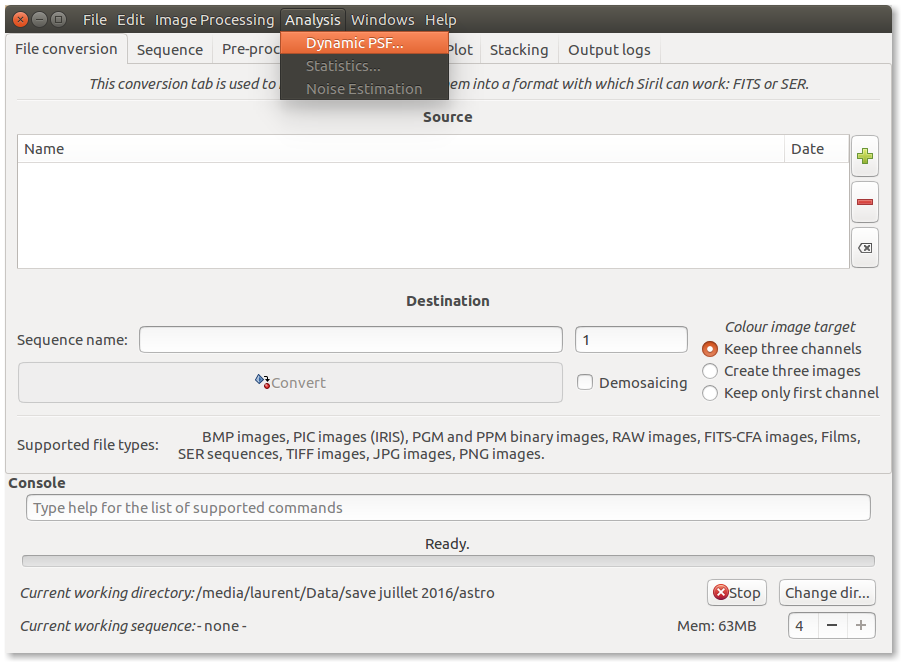Decrease thread count with minus button

click(832, 626)
